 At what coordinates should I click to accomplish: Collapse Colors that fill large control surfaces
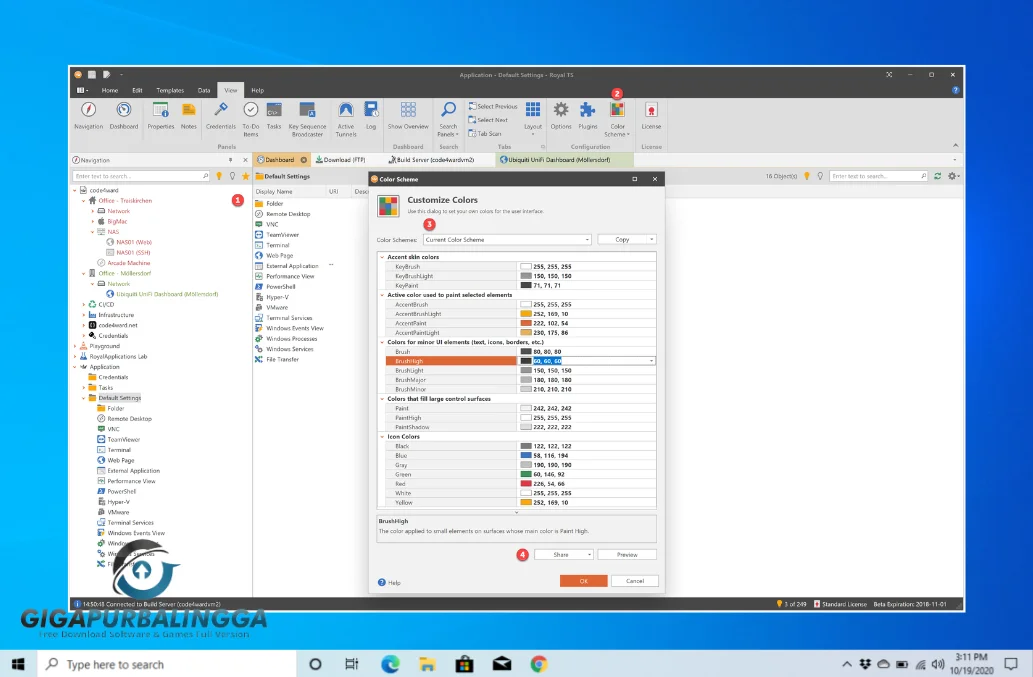382,398
